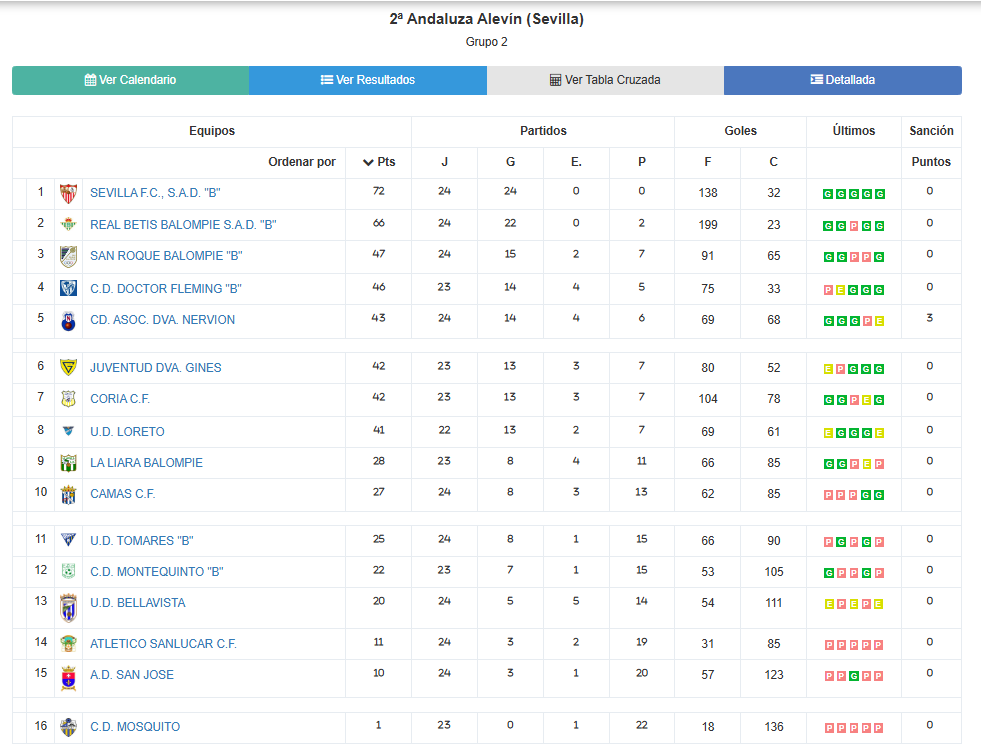981x756 pixels.
Task: Click C.D. Mosquito's last-five results streak
Action: tap(853, 728)
